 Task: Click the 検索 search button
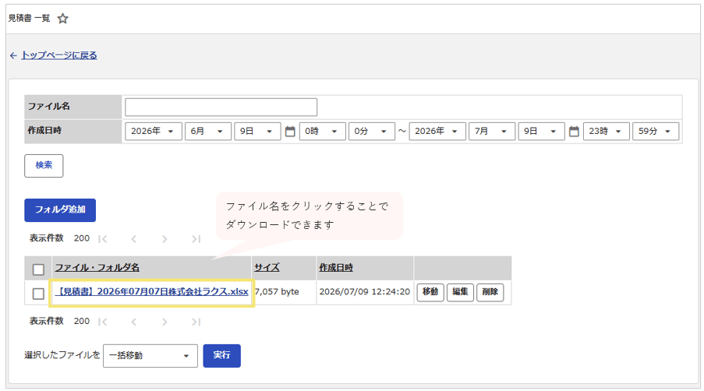(x=44, y=166)
